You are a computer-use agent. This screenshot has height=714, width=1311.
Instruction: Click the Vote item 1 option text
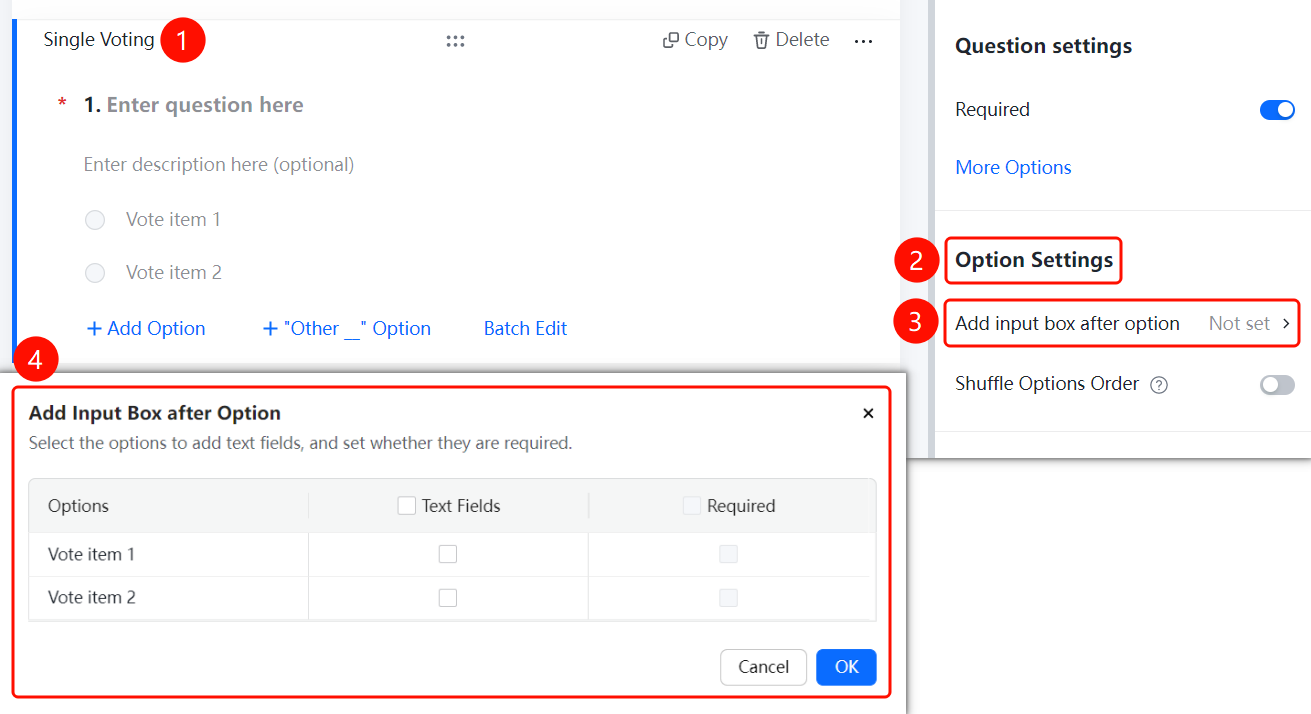173,220
